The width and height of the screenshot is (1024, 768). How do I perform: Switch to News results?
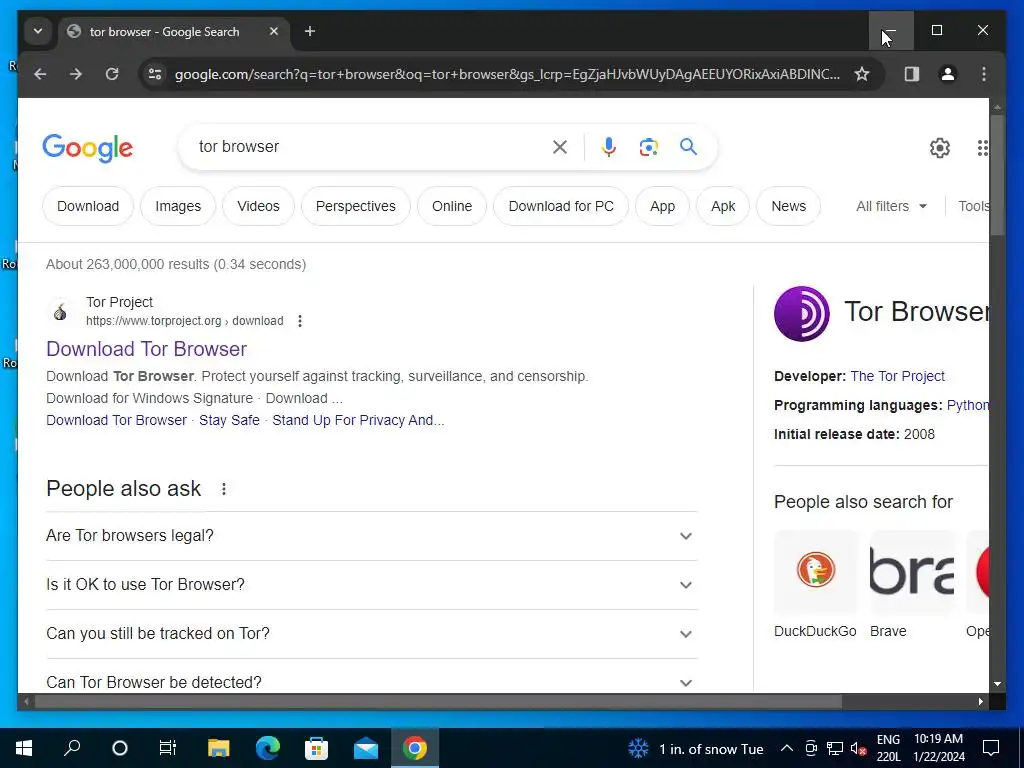788,206
